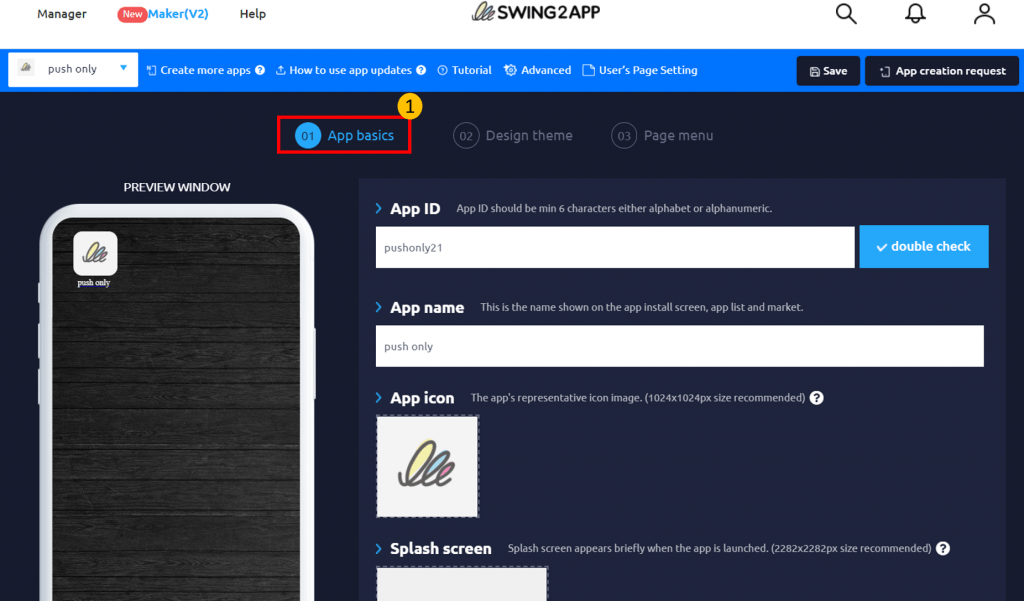Click the double check button
Viewport: 1024px width, 601px height.
tap(923, 246)
